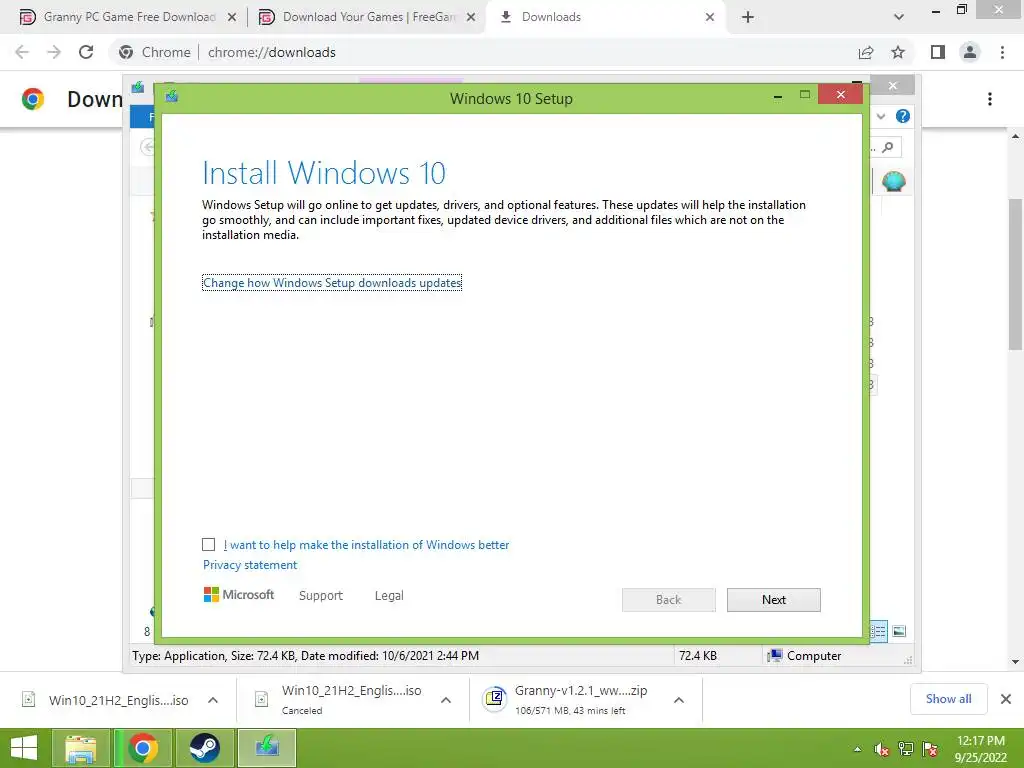1024x768 pixels.
Task: Click the Chrome page vertical scrollbar
Action: pyautogui.click(x=1015, y=274)
